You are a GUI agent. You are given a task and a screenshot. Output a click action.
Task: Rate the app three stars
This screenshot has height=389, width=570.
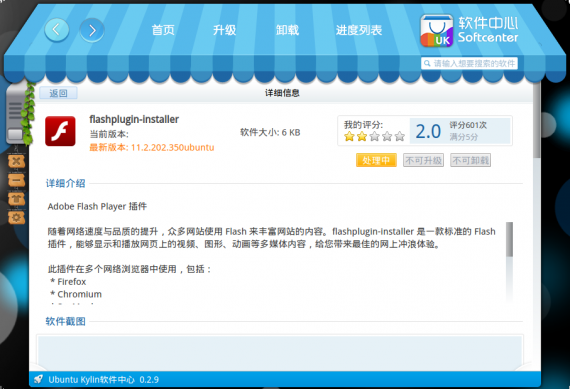point(374,137)
